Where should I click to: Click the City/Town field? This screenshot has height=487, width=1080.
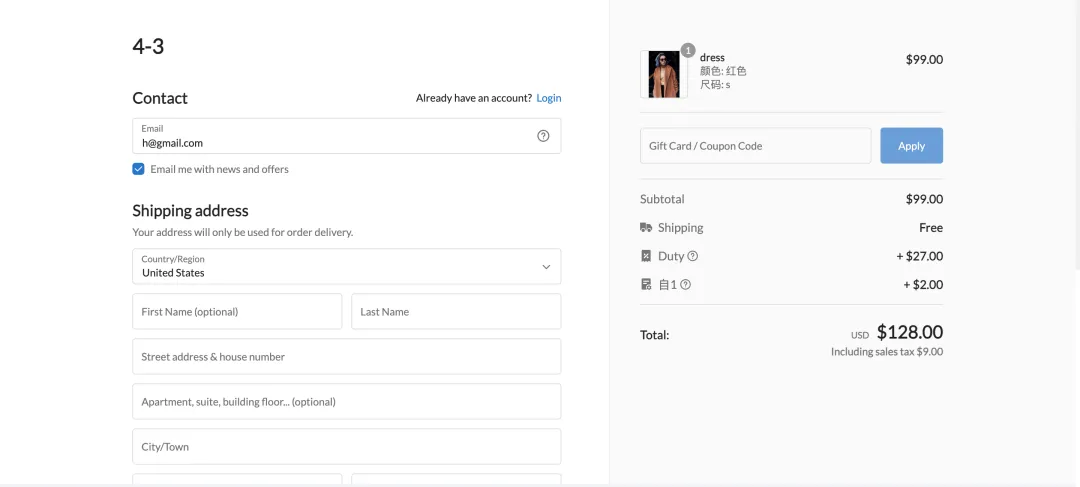point(346,447)
